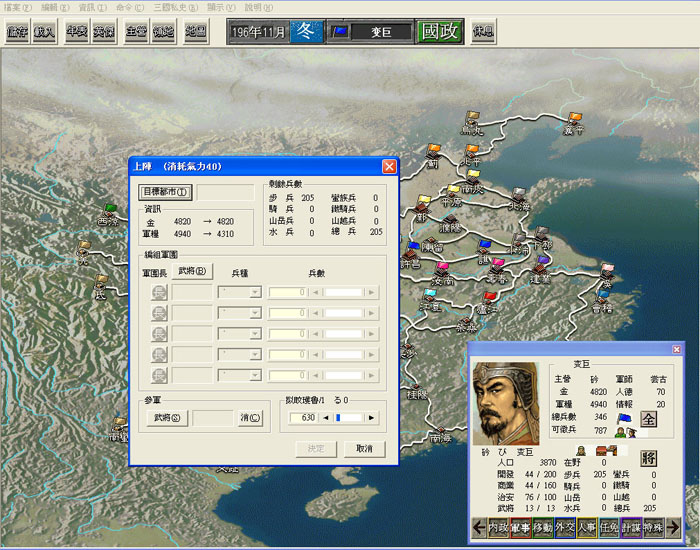Viewport: 700px width, 550px height.
Task: Click the 載入 load toolbar button
Action: [x=44, y=31]
